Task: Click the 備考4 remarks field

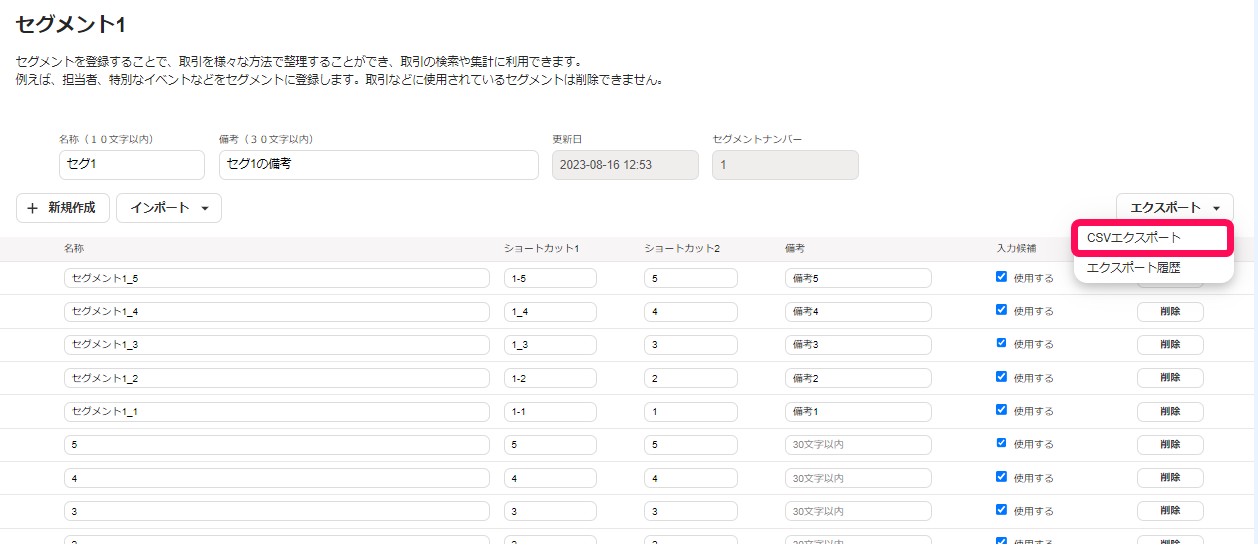Action: [x=858, y=312]
